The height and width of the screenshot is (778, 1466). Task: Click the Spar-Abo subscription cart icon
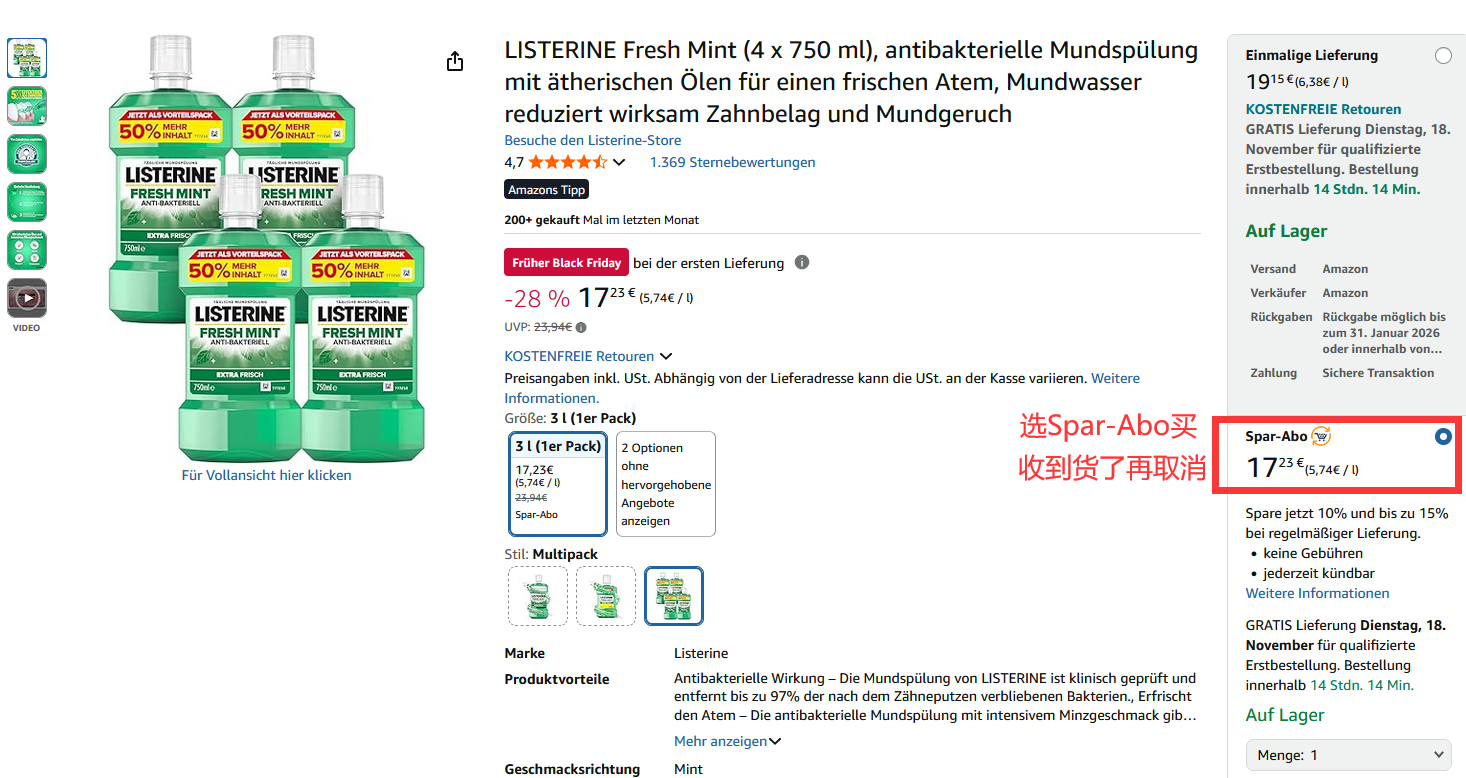tap(1321, 436)
